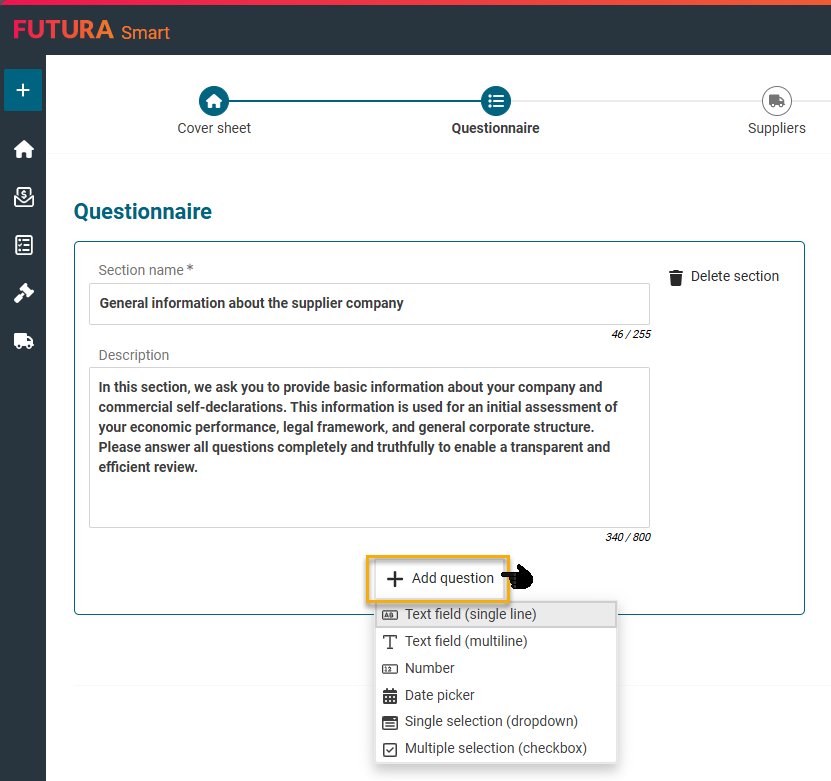Viewport: 831px width, 781px height.
Task: Open the auction gavel icon in the sidebar
Action: point(23,293)
